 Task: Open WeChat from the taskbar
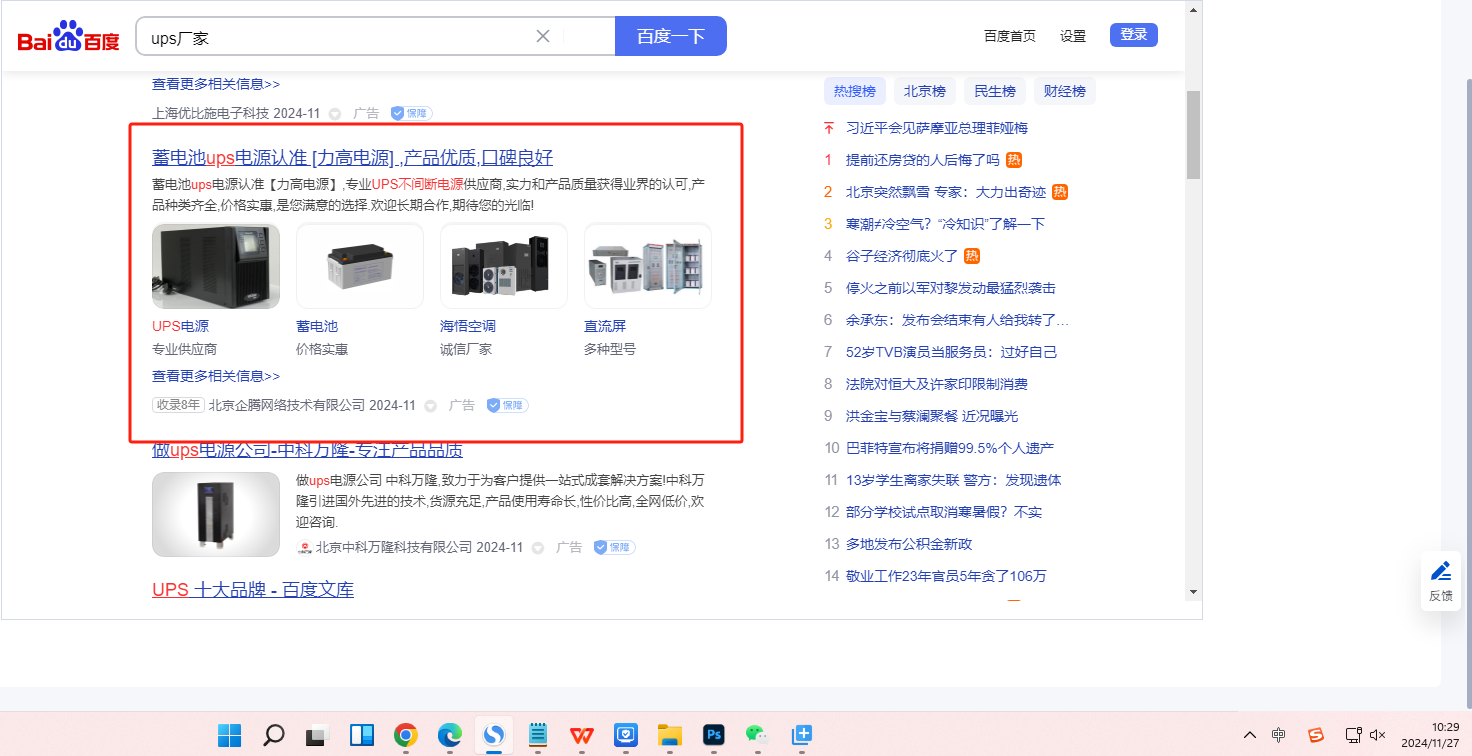(756, 736)
